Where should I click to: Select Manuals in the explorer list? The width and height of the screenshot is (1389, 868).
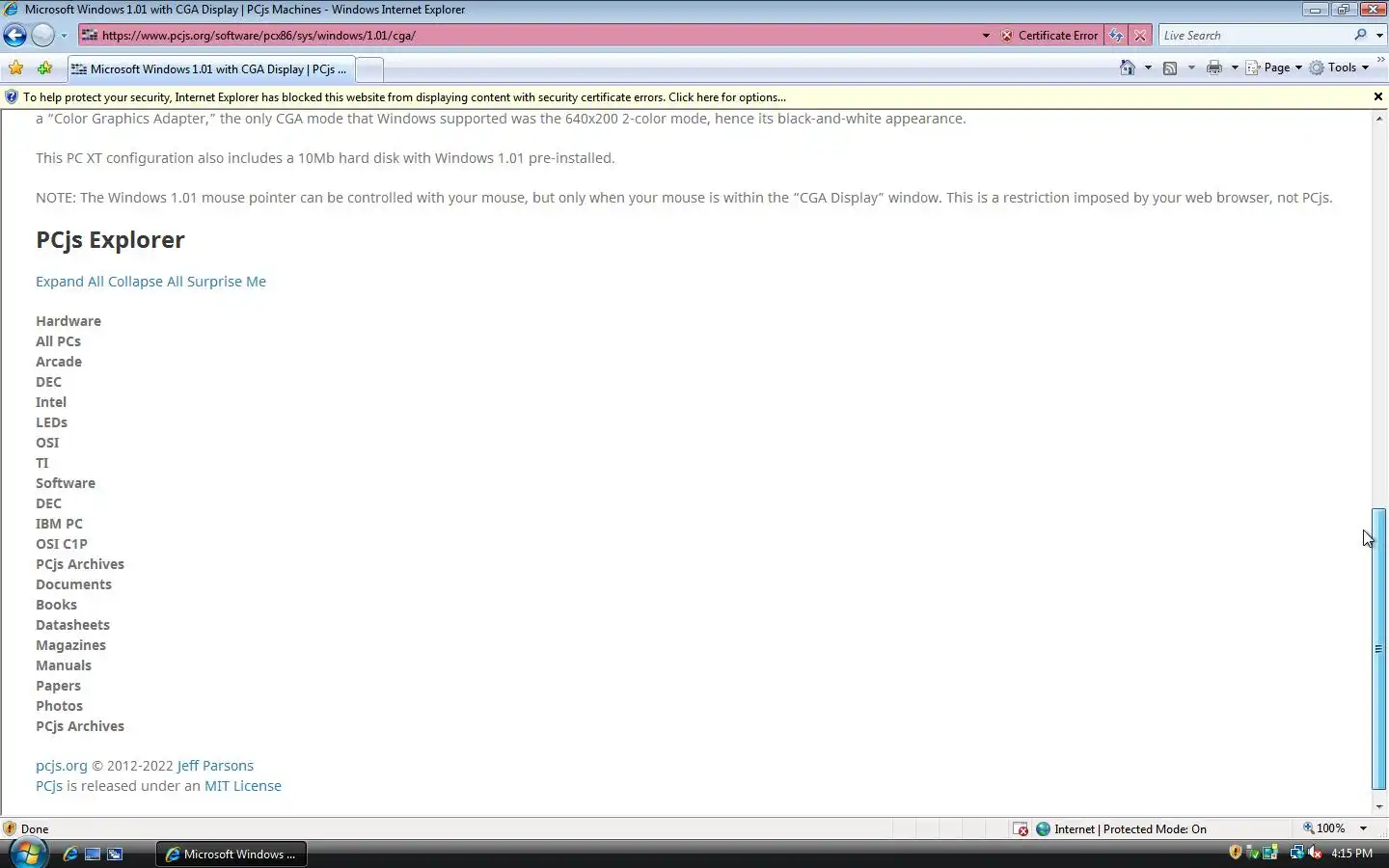(x=64, y=665)
